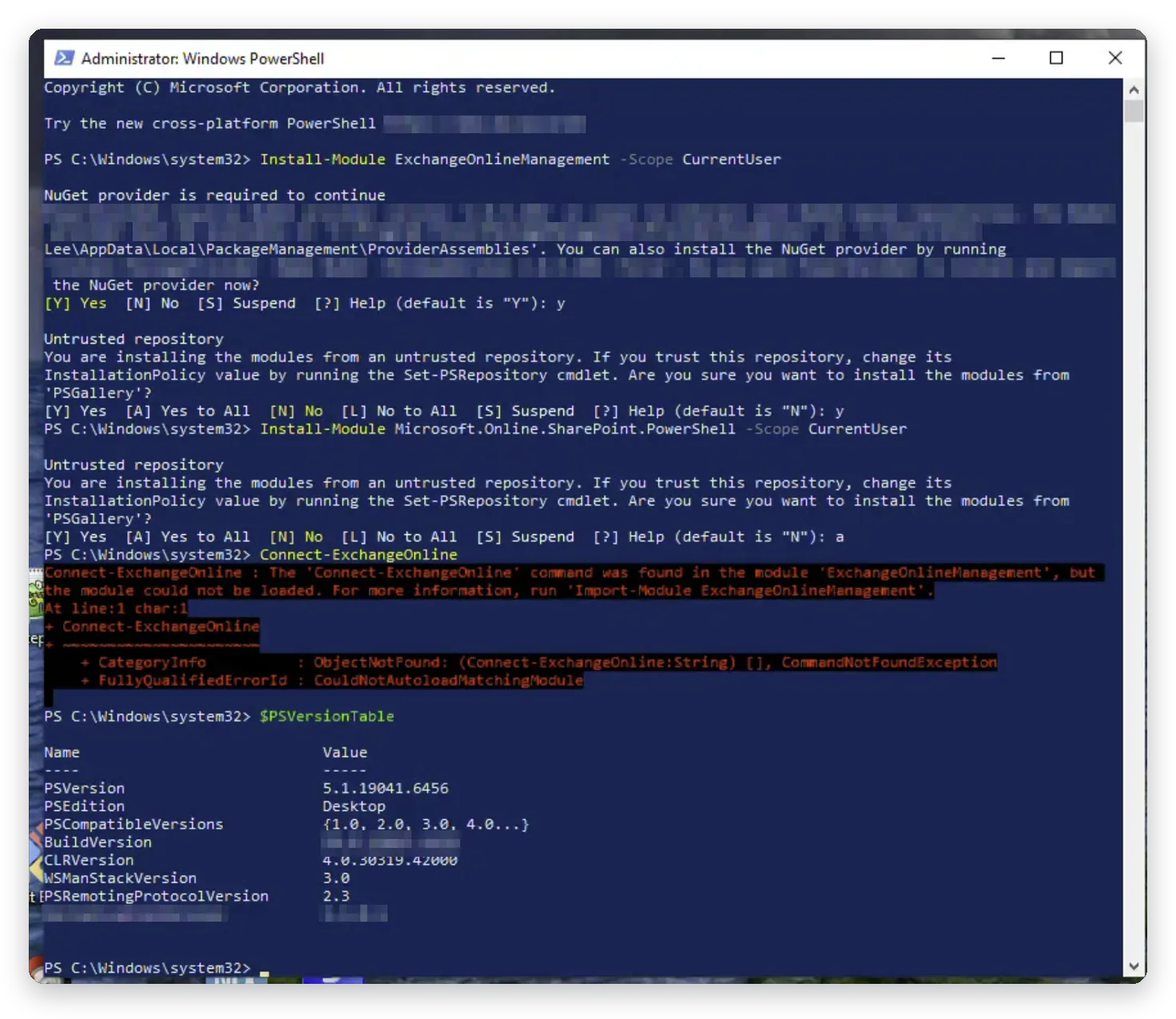Click the scrollbar down arrow
Viewport: 1176px width, 1019px height.
1134,966
